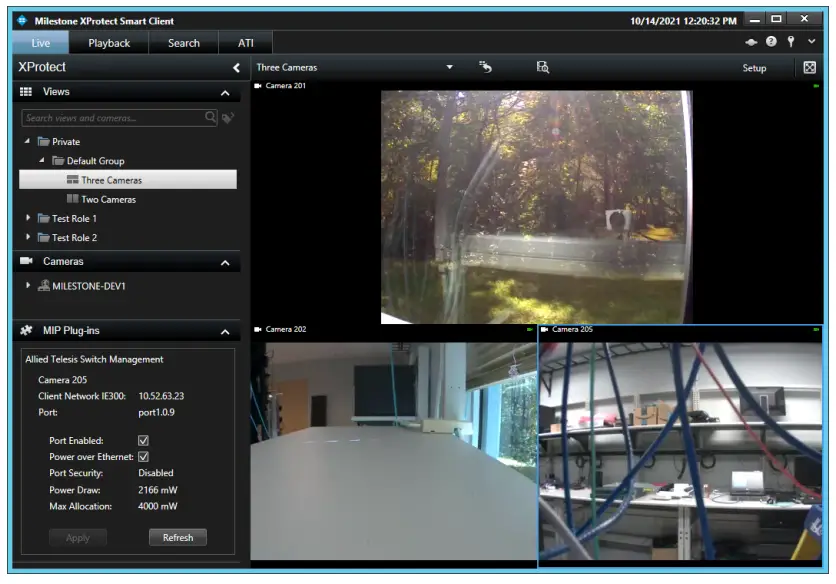836x584 pixels.
Task: Click the 2166 mW power draw value
Action: click(157, 490)
